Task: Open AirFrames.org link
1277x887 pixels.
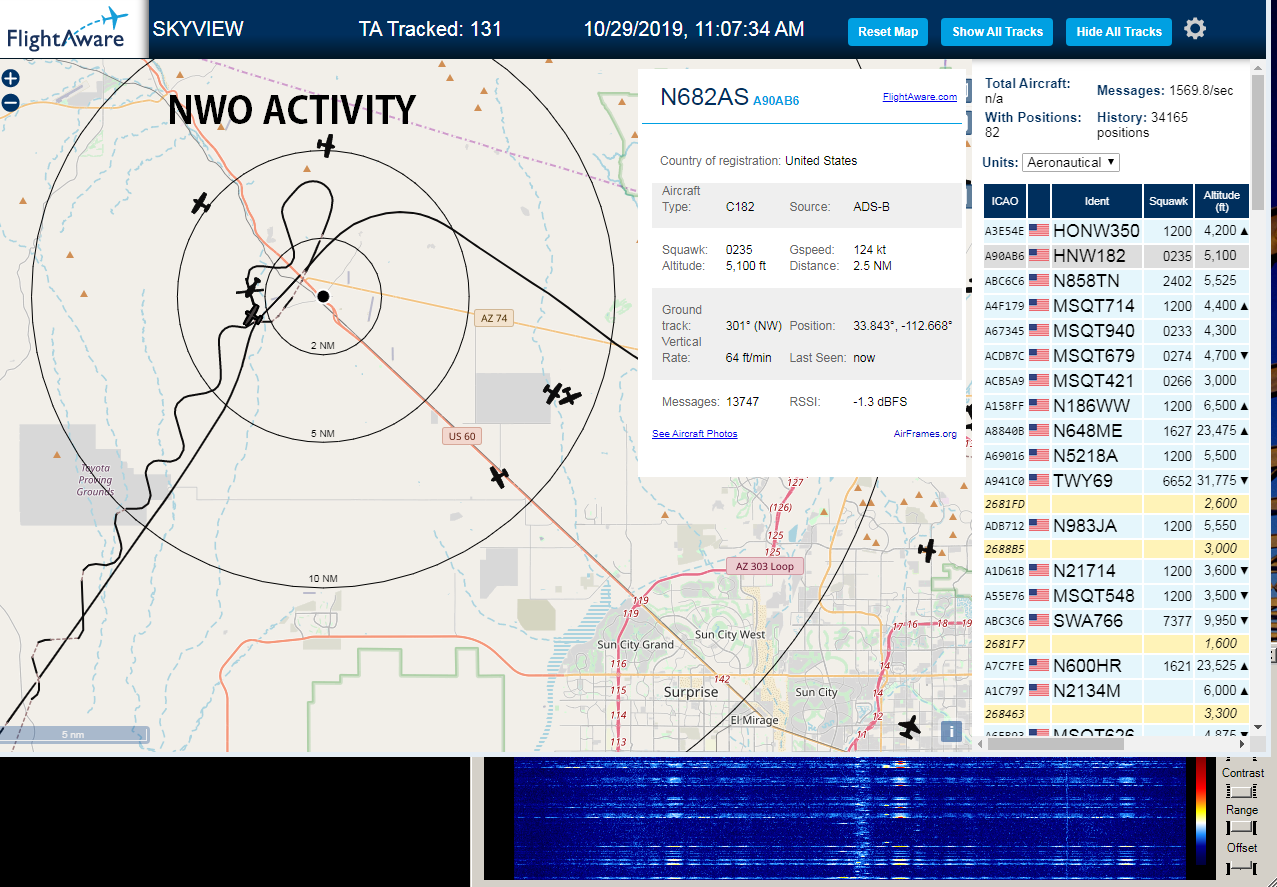Action: tap(925, 434)
